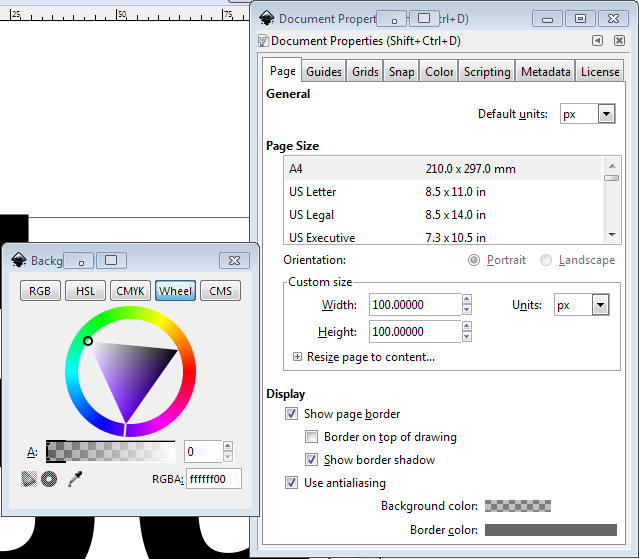The image size is (639, 559).
Task: Open the Default units dropdown
Action: pyautogui.click(x=606, y=114)
